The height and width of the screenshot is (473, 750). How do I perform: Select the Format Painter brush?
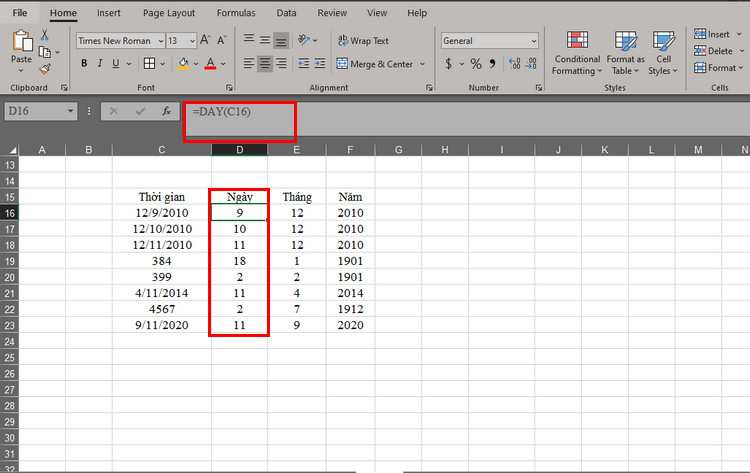44,69
